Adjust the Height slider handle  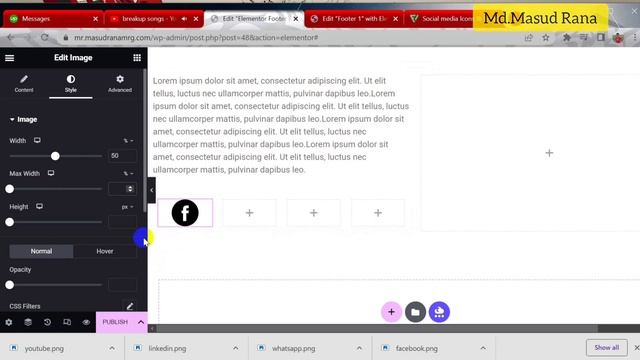pyautogui.click(x=10, y=222)
